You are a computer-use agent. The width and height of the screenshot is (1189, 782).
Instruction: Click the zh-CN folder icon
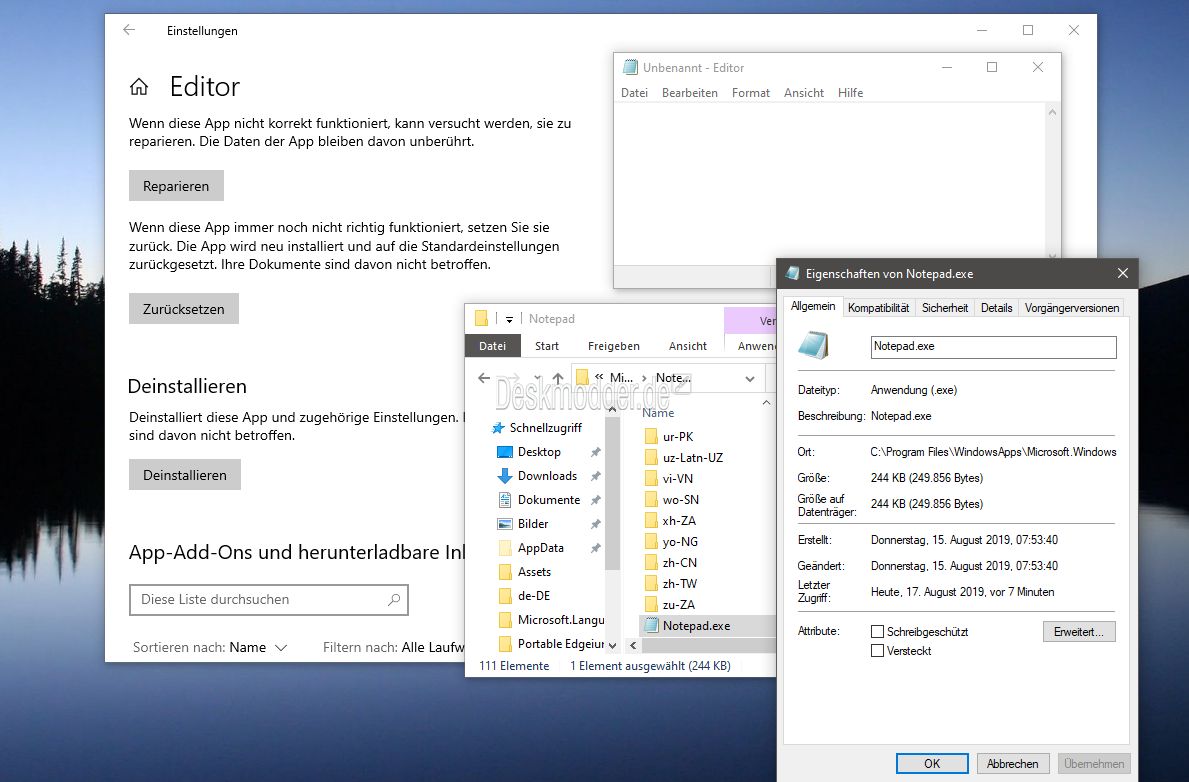(651, 563)
